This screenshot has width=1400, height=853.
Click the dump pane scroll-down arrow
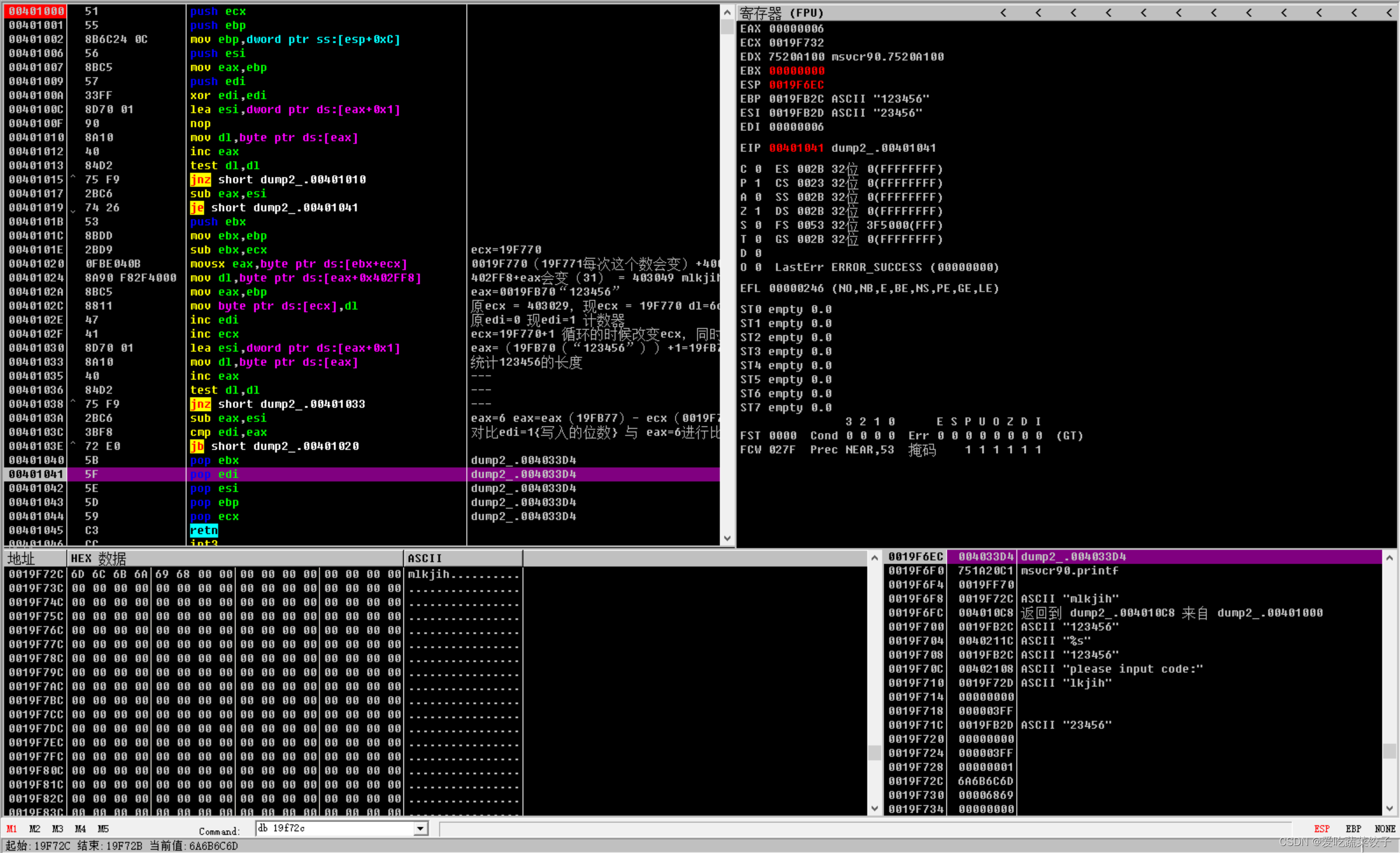point(874,809)
